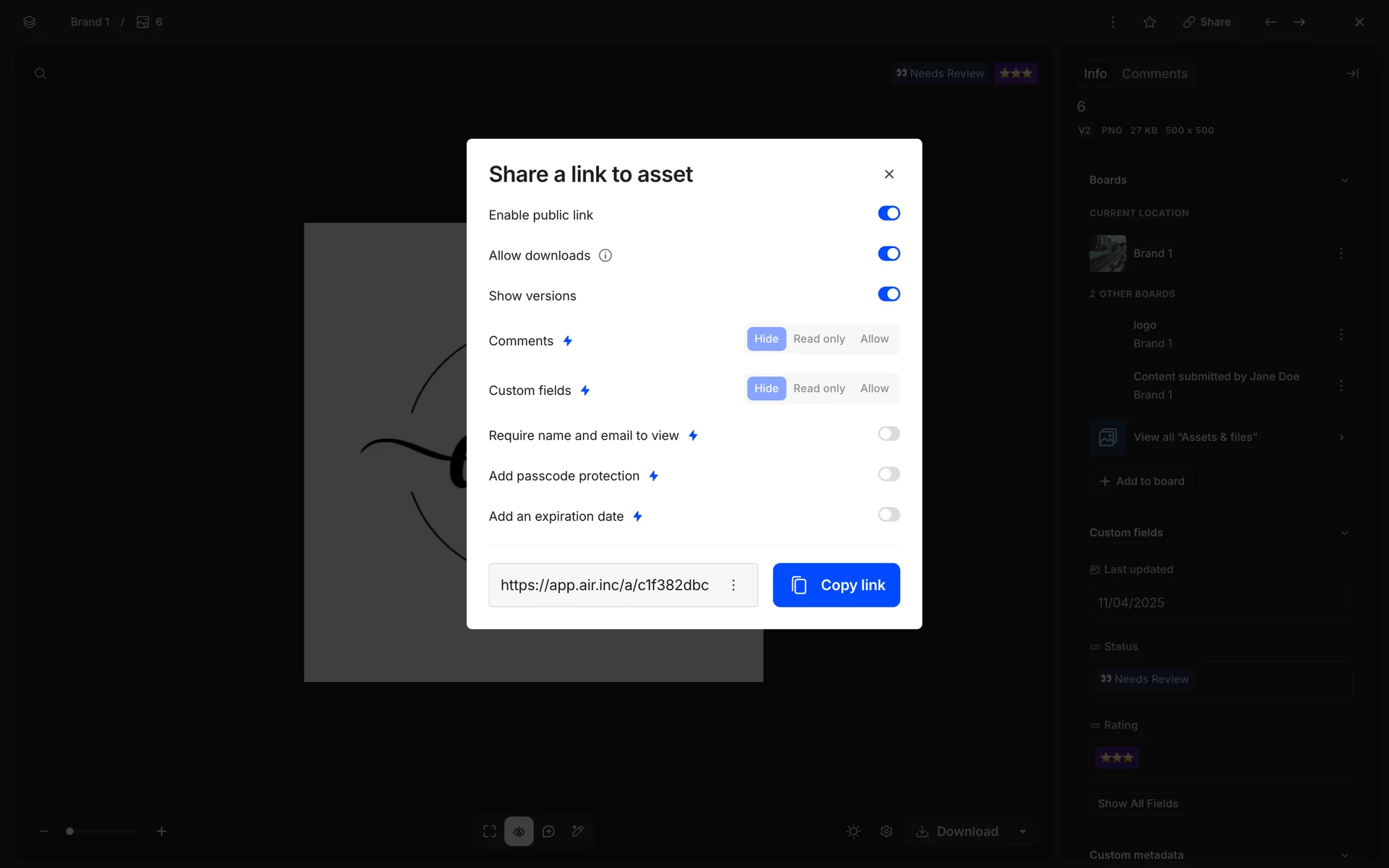Click the search magnifier icon

pyautogui.click(x=41, y=74)
